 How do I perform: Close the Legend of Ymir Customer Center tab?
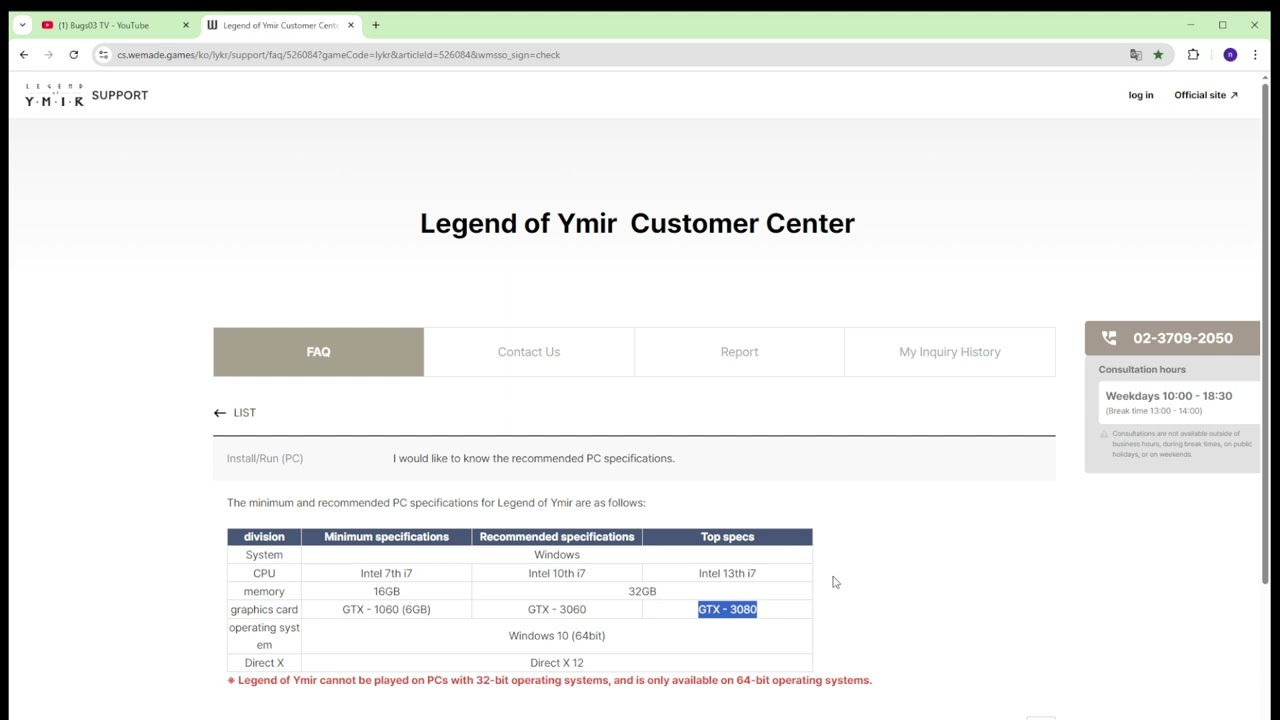[x=350, y=25]
